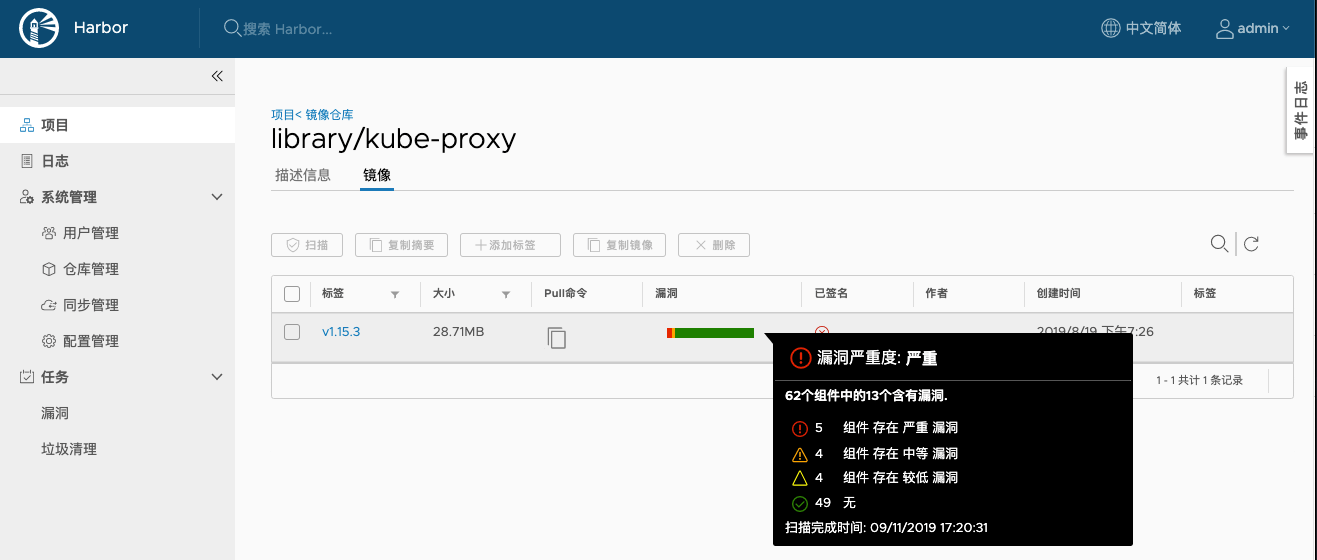The height and width of the screenshot is (560, 1317).
Task: Collapse 任务 section using its chevron
Action: [x=217, y=377]
